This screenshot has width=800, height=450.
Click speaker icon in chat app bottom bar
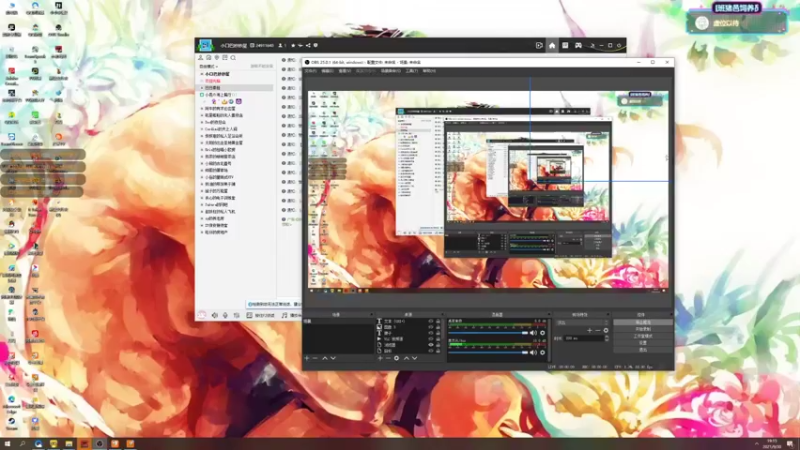[215, 315]
